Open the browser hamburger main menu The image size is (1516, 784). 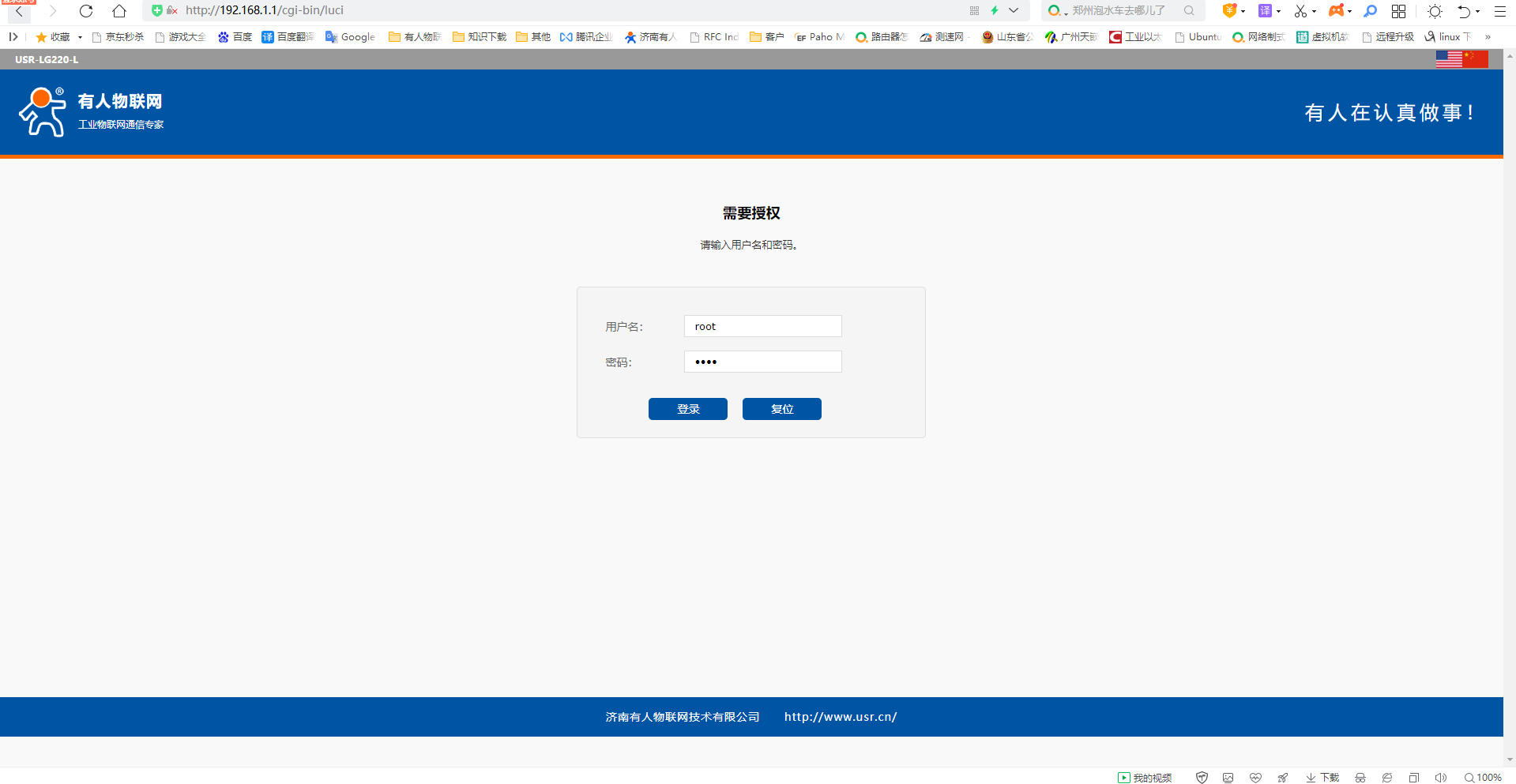pos(1500,11)
